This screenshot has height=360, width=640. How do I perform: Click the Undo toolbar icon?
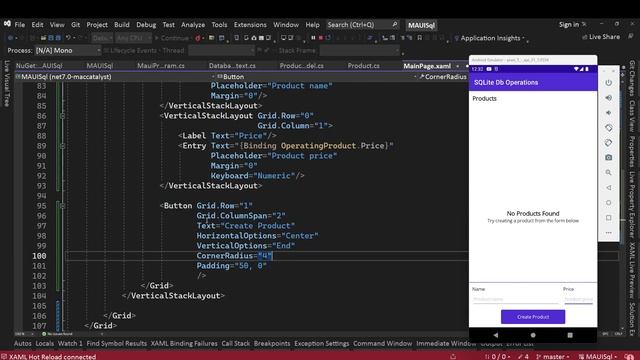pyautogui.click(x=69, y=38)
